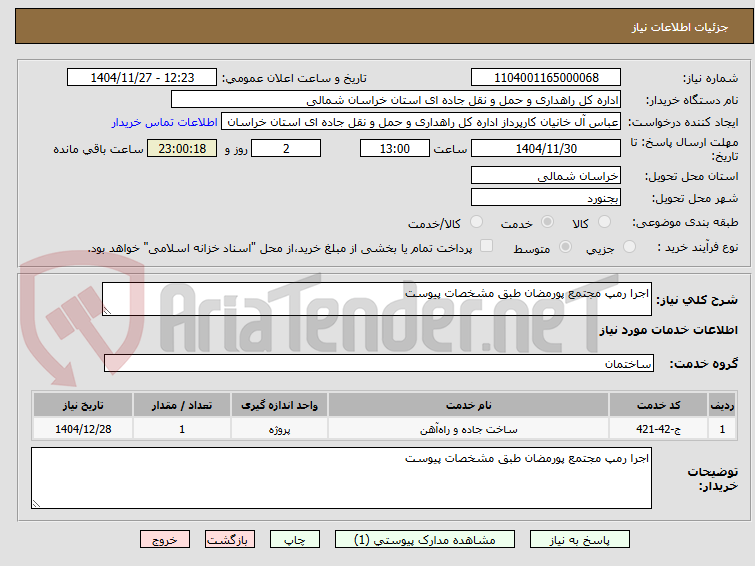The width and height of the screenshot is (755, 566).
Task: Select the کالا radio button
Action: (604, 222)
